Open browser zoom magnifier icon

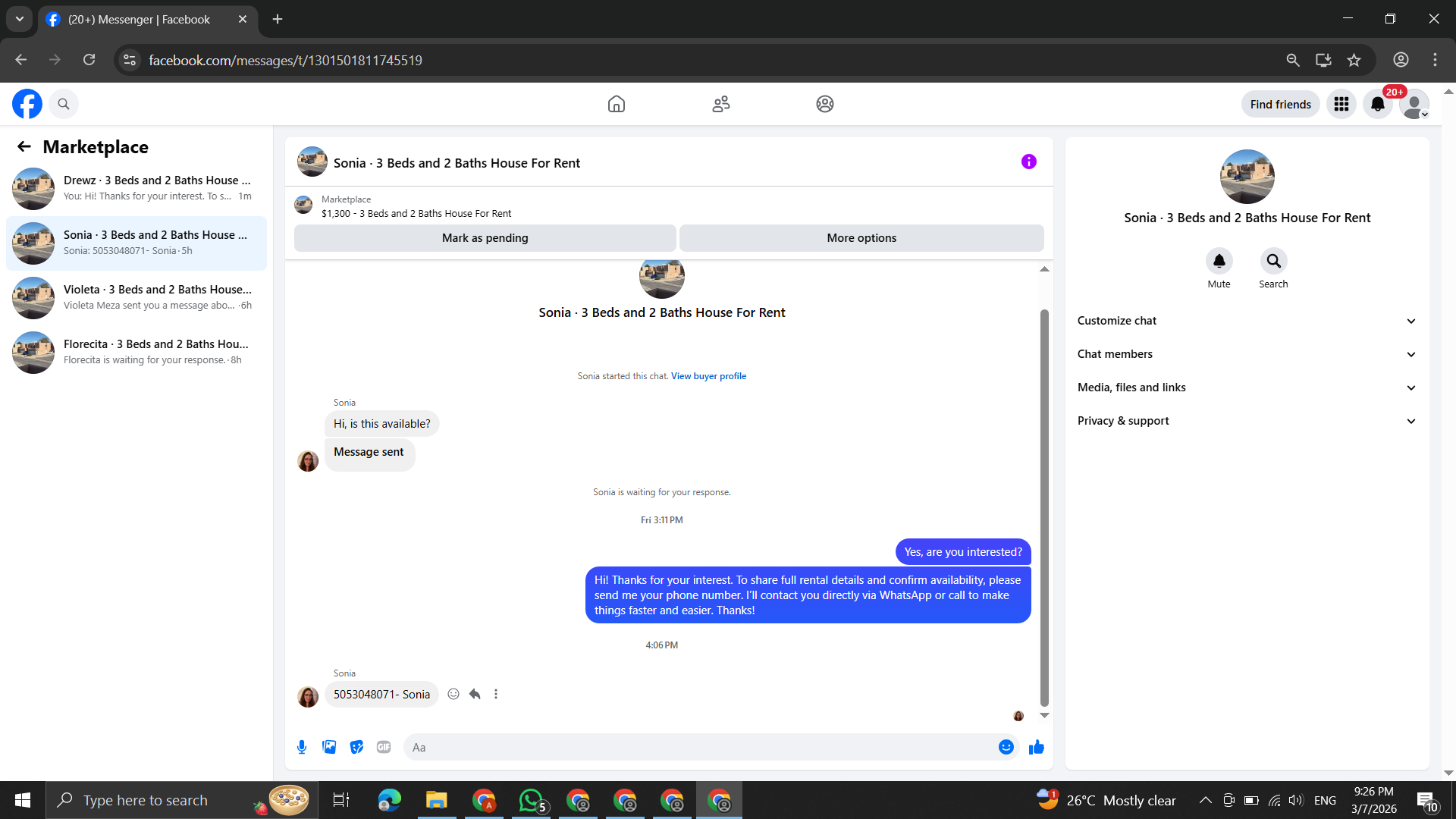tap(1294, 60)
